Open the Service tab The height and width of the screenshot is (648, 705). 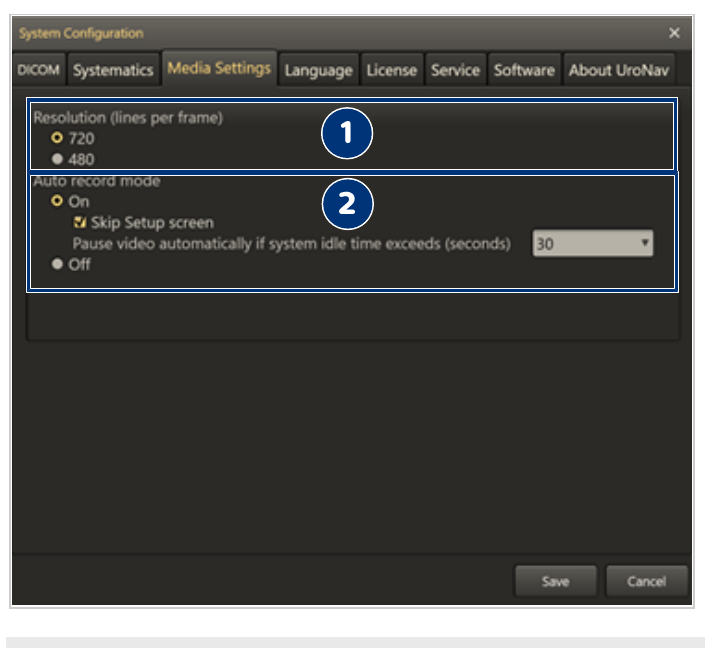pyautogui.click(x=455, y=70)
